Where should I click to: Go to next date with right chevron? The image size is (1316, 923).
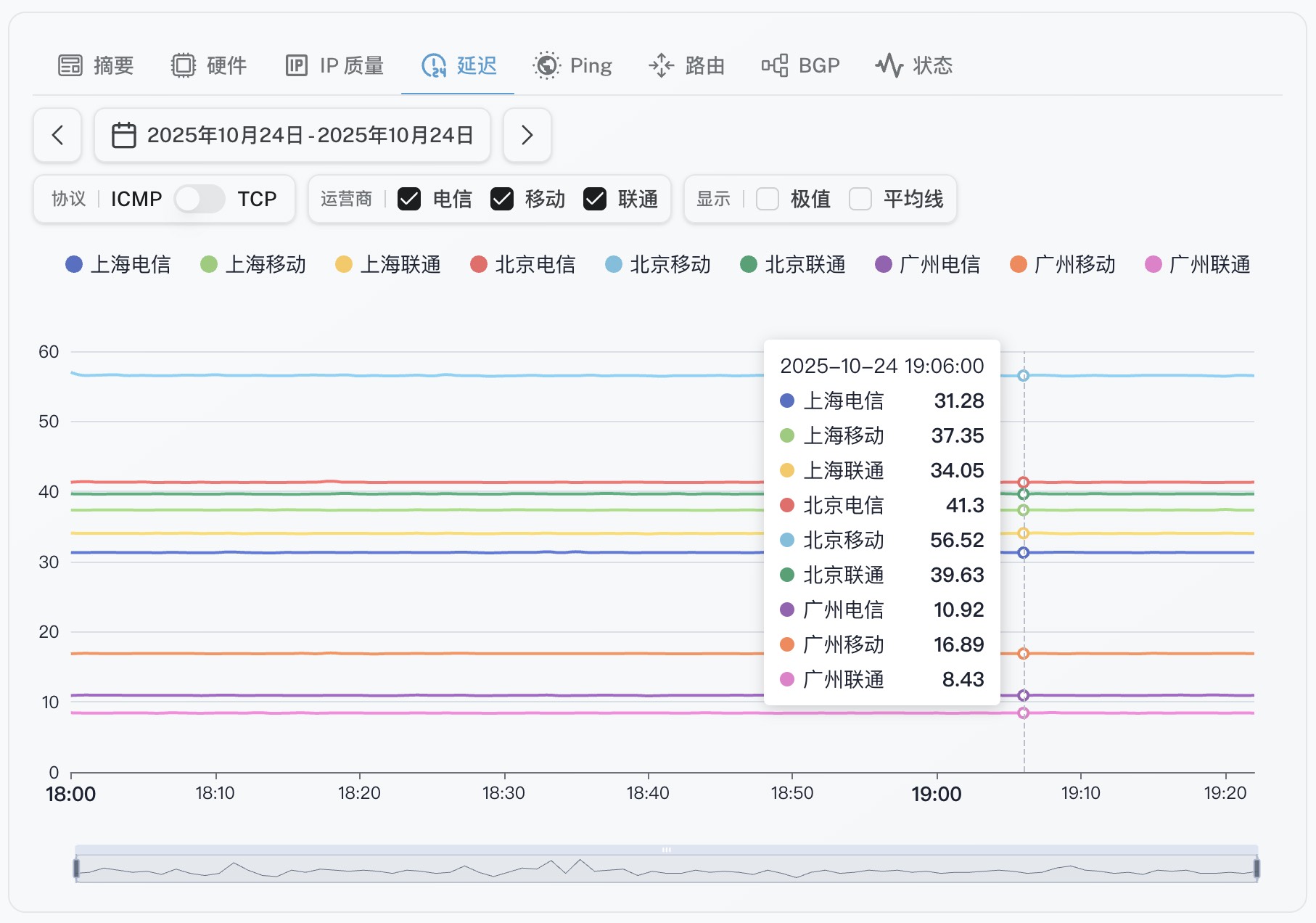(x=527, y=135)
